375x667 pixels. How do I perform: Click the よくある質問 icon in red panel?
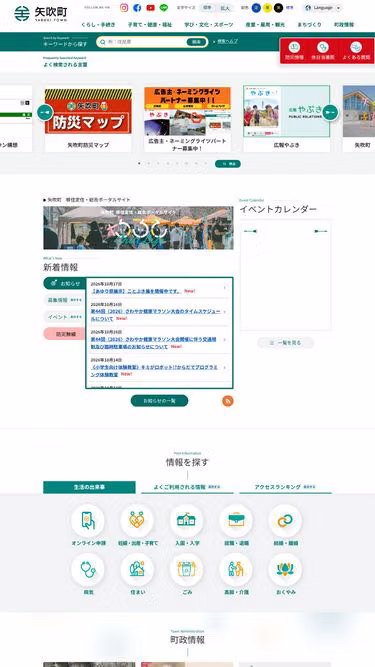[x=356, y=50]
